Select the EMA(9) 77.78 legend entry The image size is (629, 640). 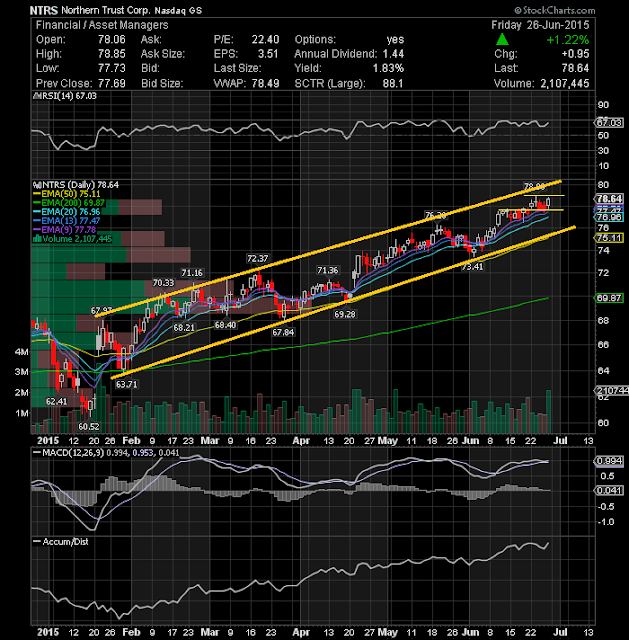[x=65, y=230]
